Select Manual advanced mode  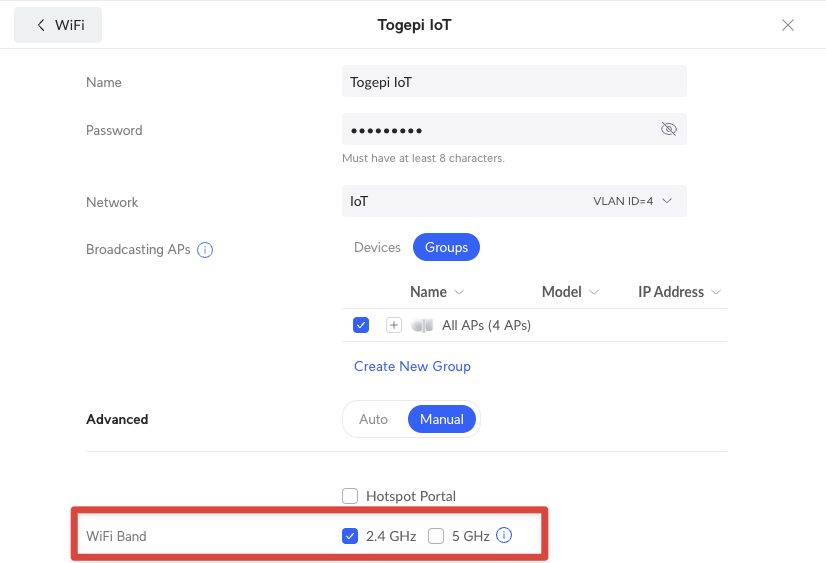(442, 419)
